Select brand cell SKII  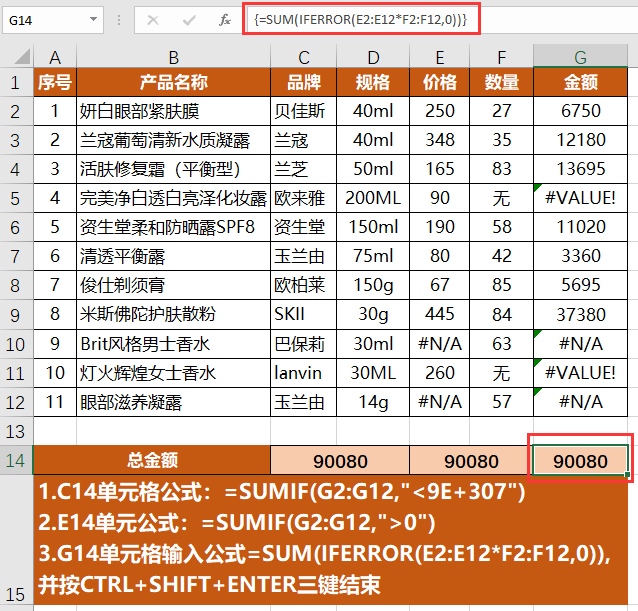304,314
